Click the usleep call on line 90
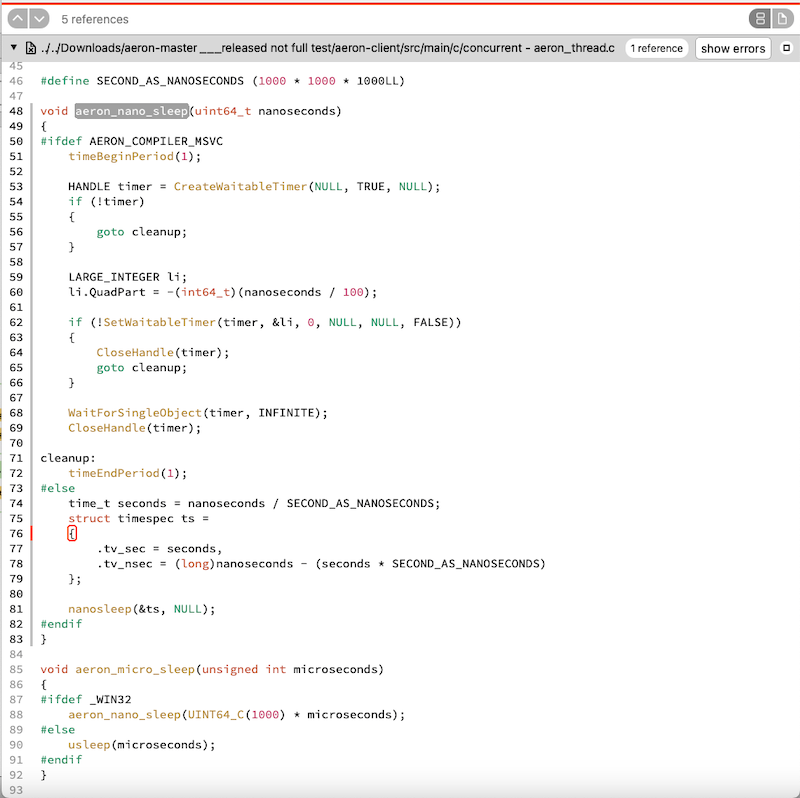The image size is (800, 798). (x=89, y=745)
